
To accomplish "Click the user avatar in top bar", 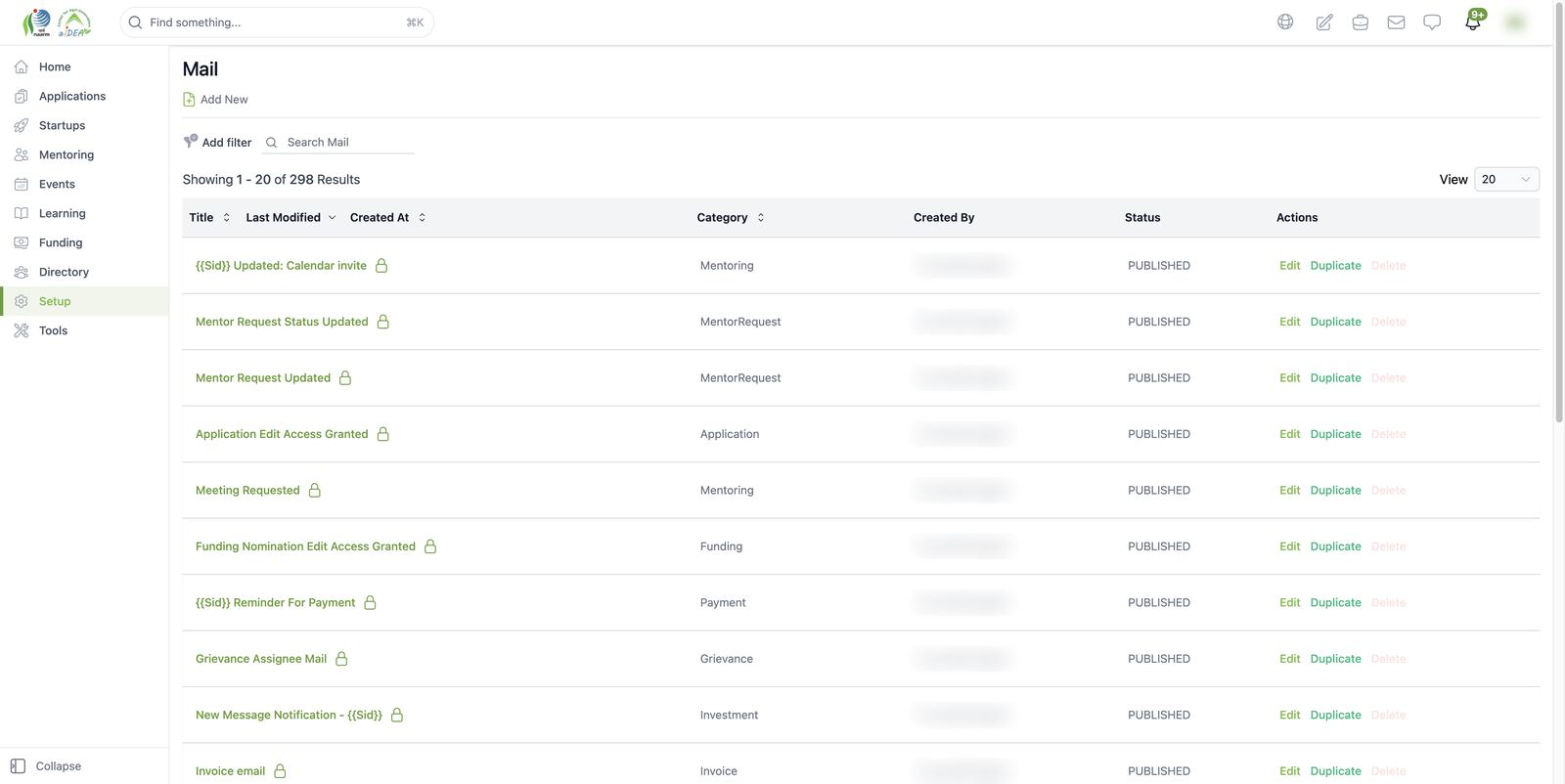I will pyautogui.click(x=1515, y=22).
